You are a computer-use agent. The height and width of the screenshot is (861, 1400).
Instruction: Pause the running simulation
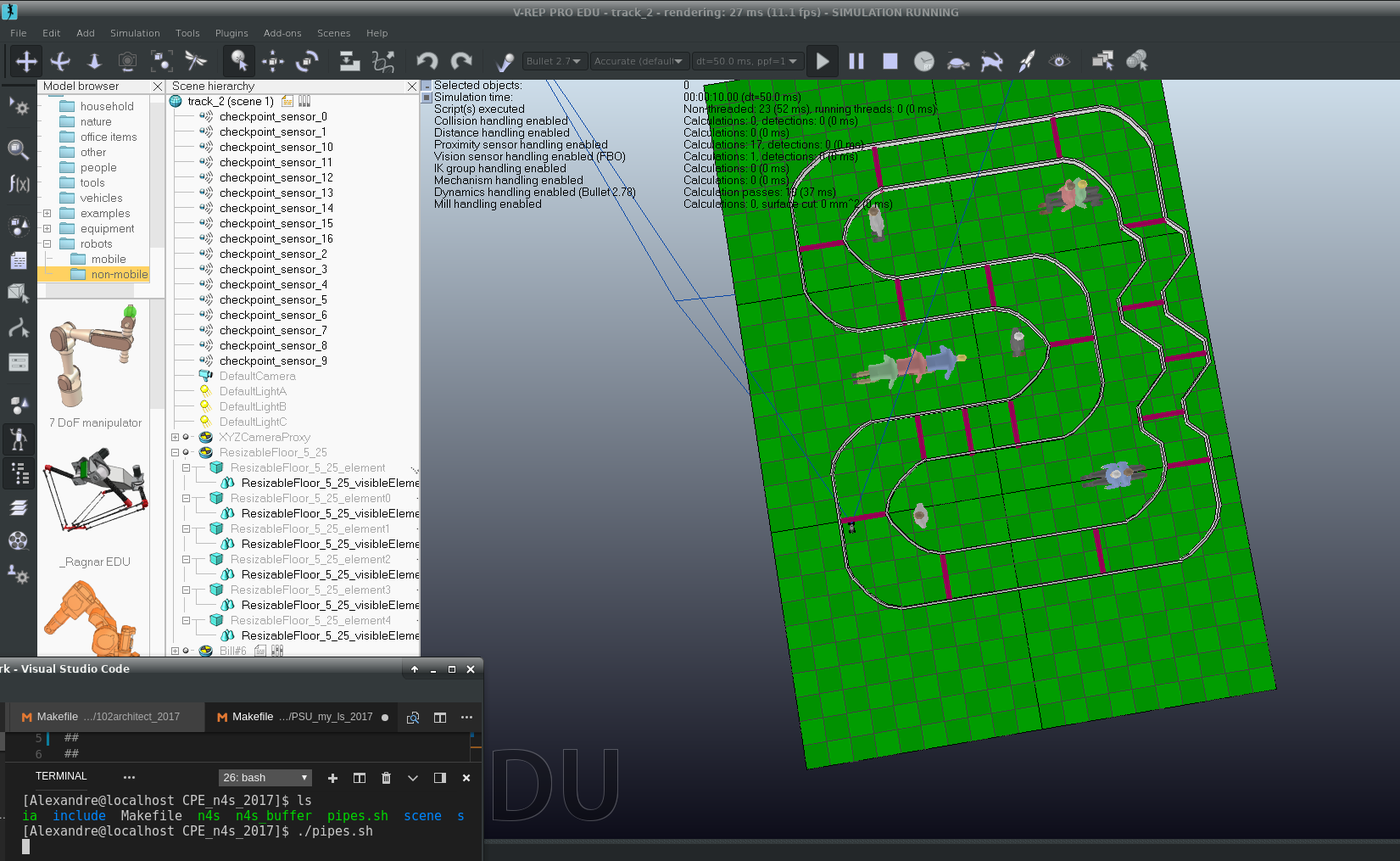pyautogui.click(x=856, y=61)
